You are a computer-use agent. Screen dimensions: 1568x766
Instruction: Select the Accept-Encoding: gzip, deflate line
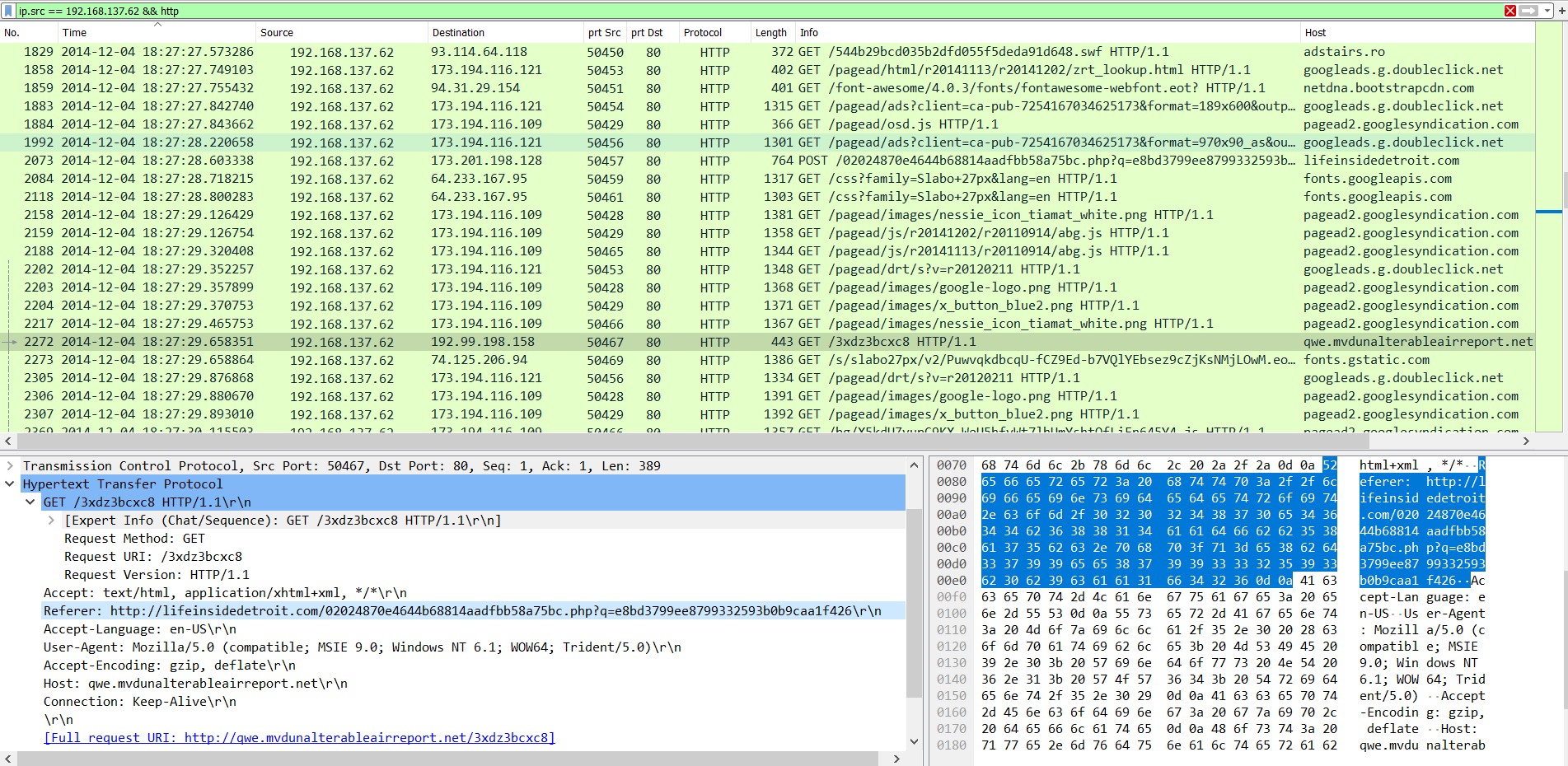[169, 666]
